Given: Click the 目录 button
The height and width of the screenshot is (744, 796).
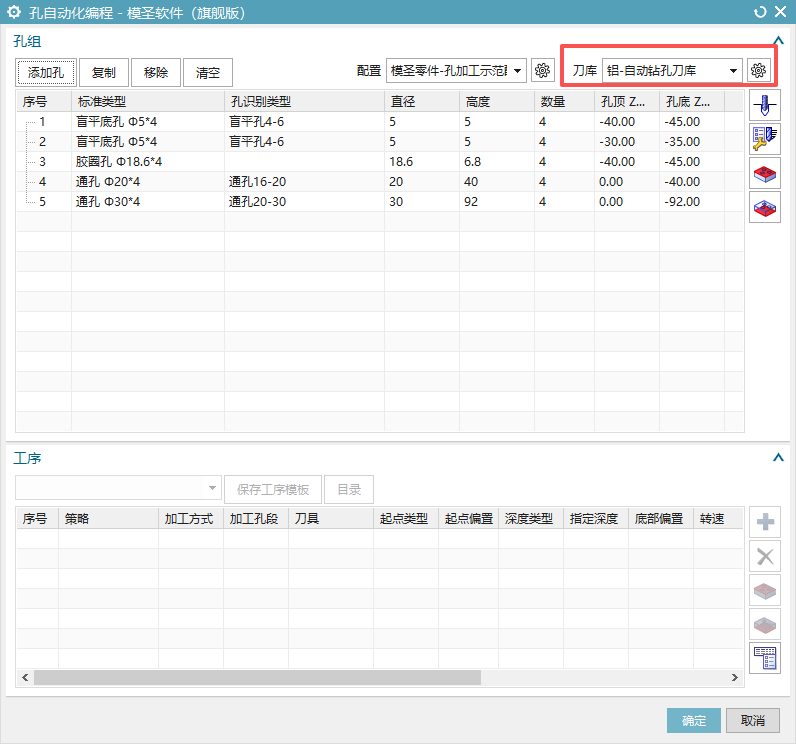Looking at the screenshot, I should pos(349,489).
